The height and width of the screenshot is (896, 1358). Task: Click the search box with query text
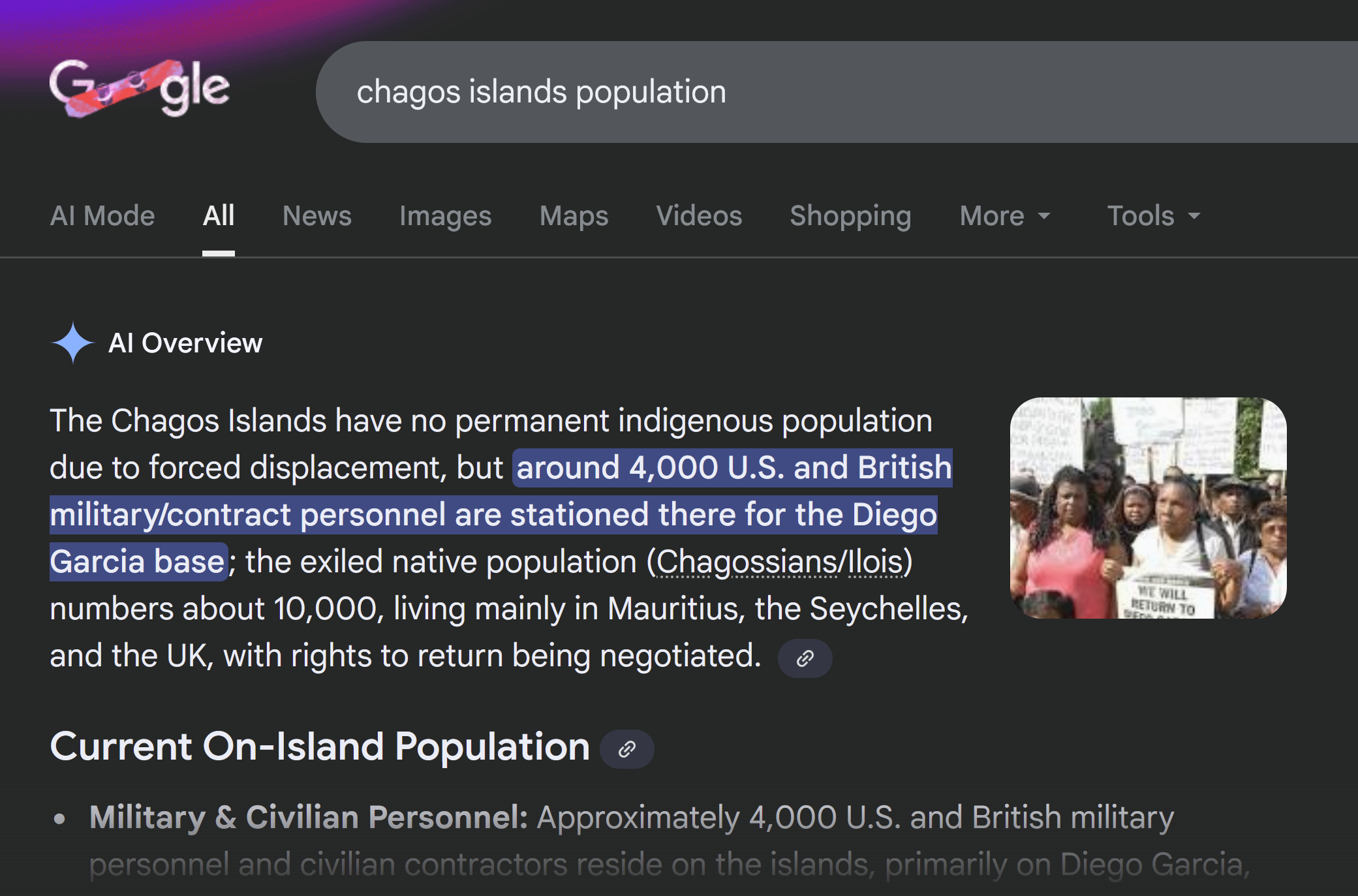(783, 92)
